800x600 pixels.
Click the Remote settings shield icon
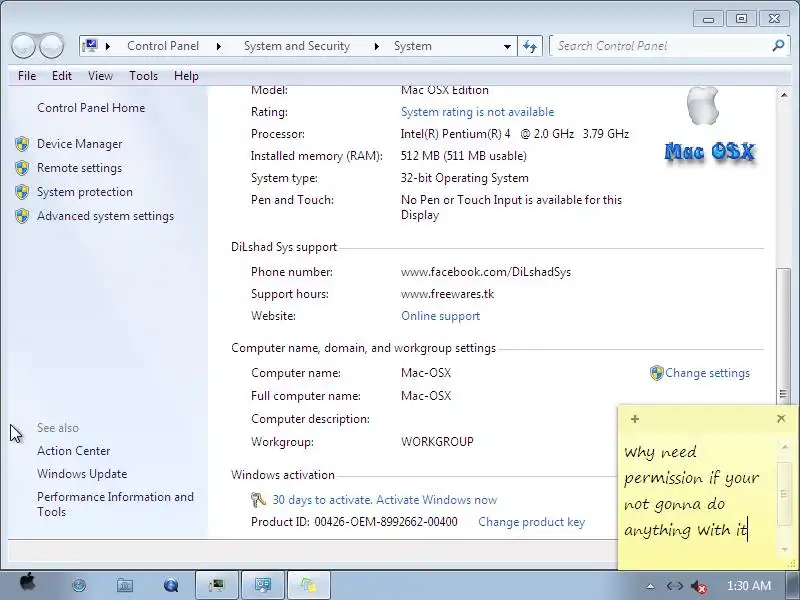(22, 168)
